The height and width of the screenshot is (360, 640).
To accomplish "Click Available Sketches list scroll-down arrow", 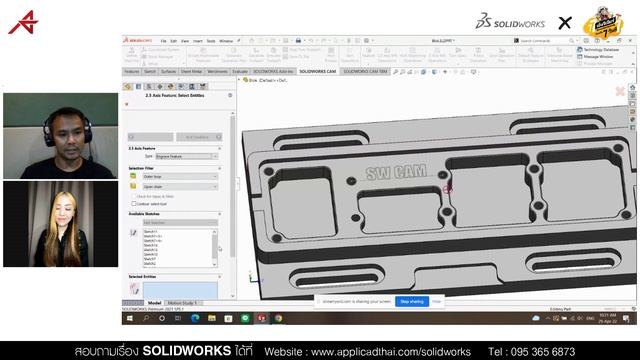I will [x=215, y=265].
